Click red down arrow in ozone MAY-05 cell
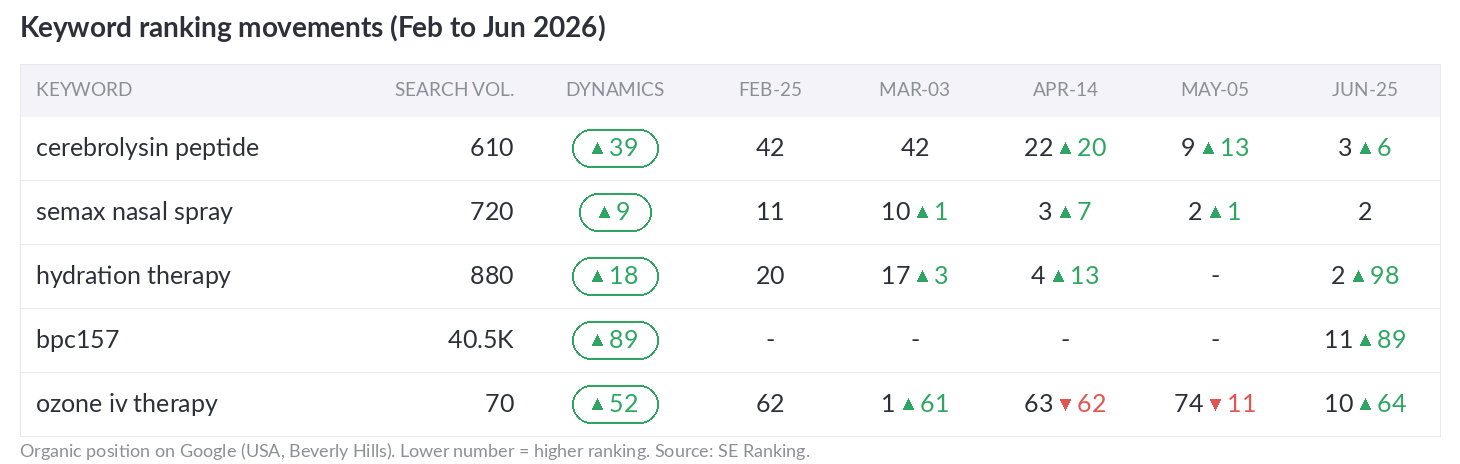This screenshot has height=464, width=1460. click(x=1215, y=405)
